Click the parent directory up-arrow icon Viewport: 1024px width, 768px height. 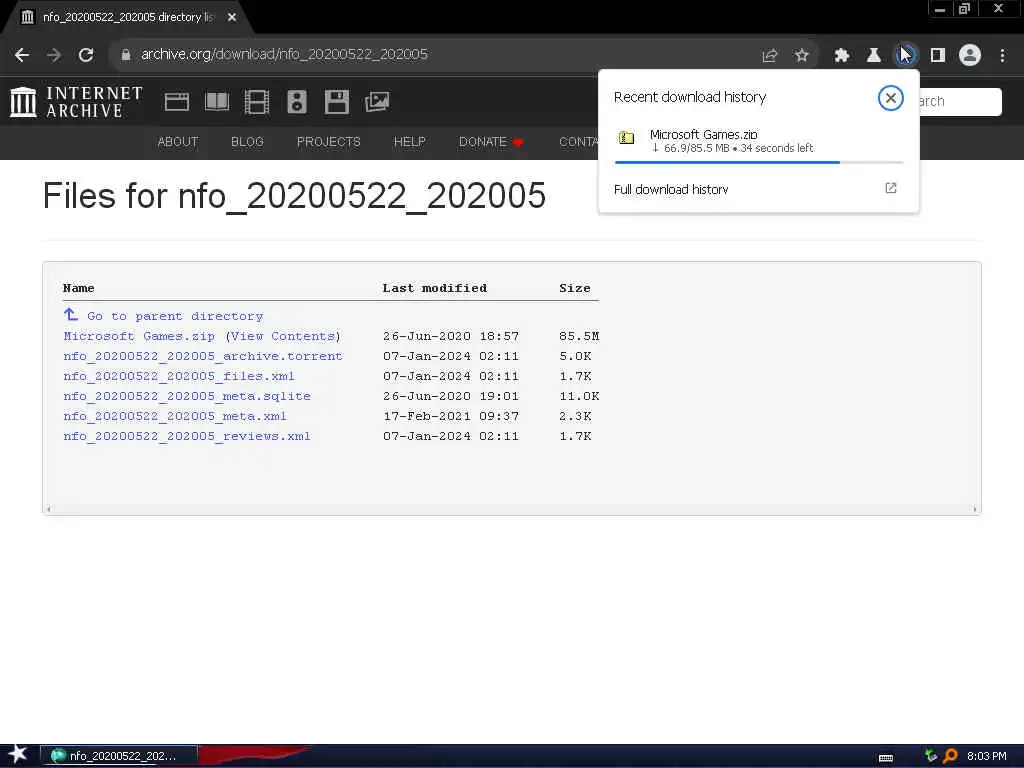coord(71,315)
